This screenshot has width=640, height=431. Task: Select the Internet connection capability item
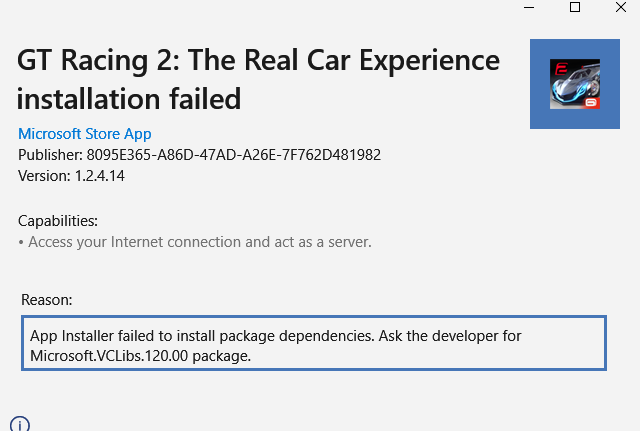[x=195, y=242]
